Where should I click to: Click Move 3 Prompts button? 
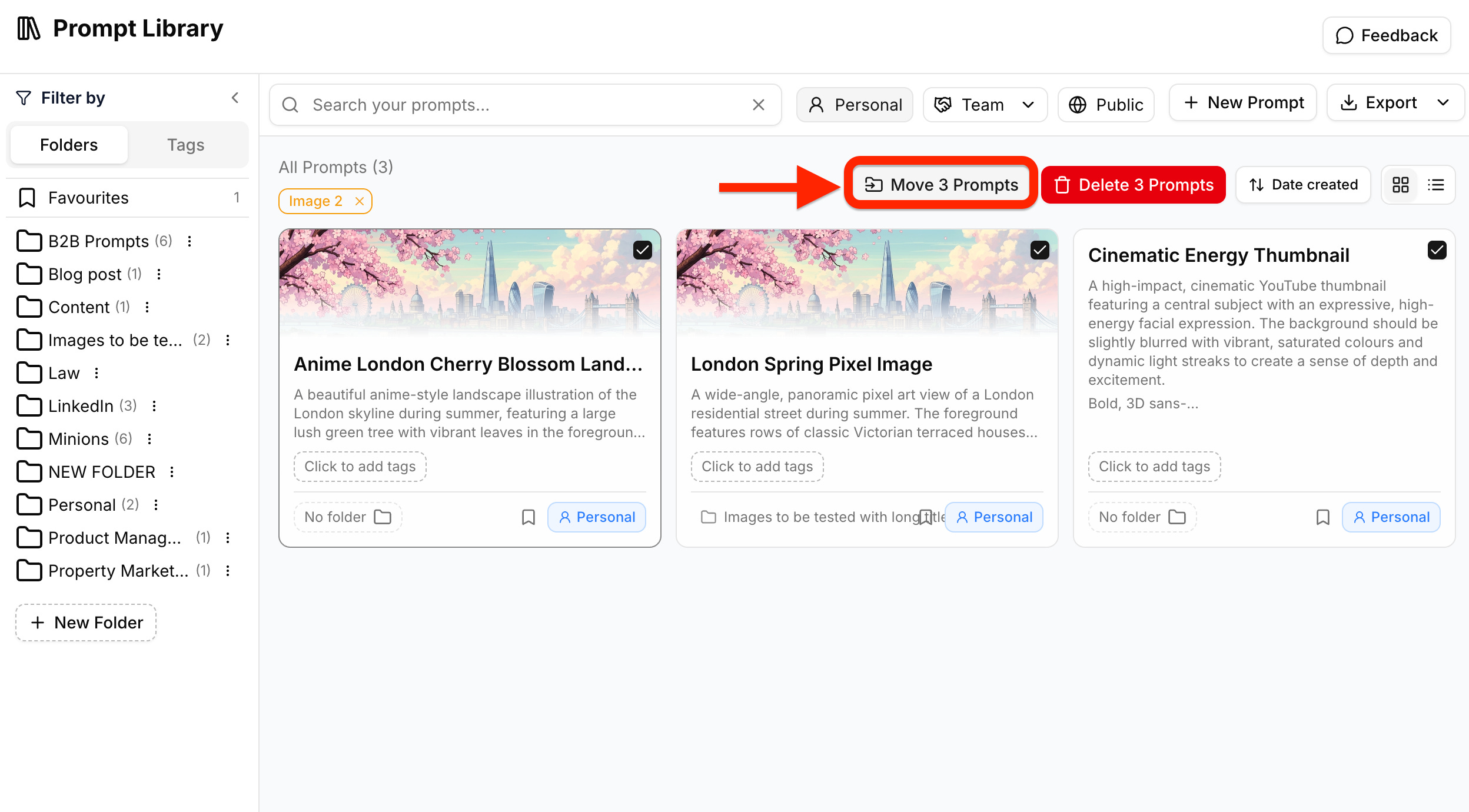(x=941, y=185)
